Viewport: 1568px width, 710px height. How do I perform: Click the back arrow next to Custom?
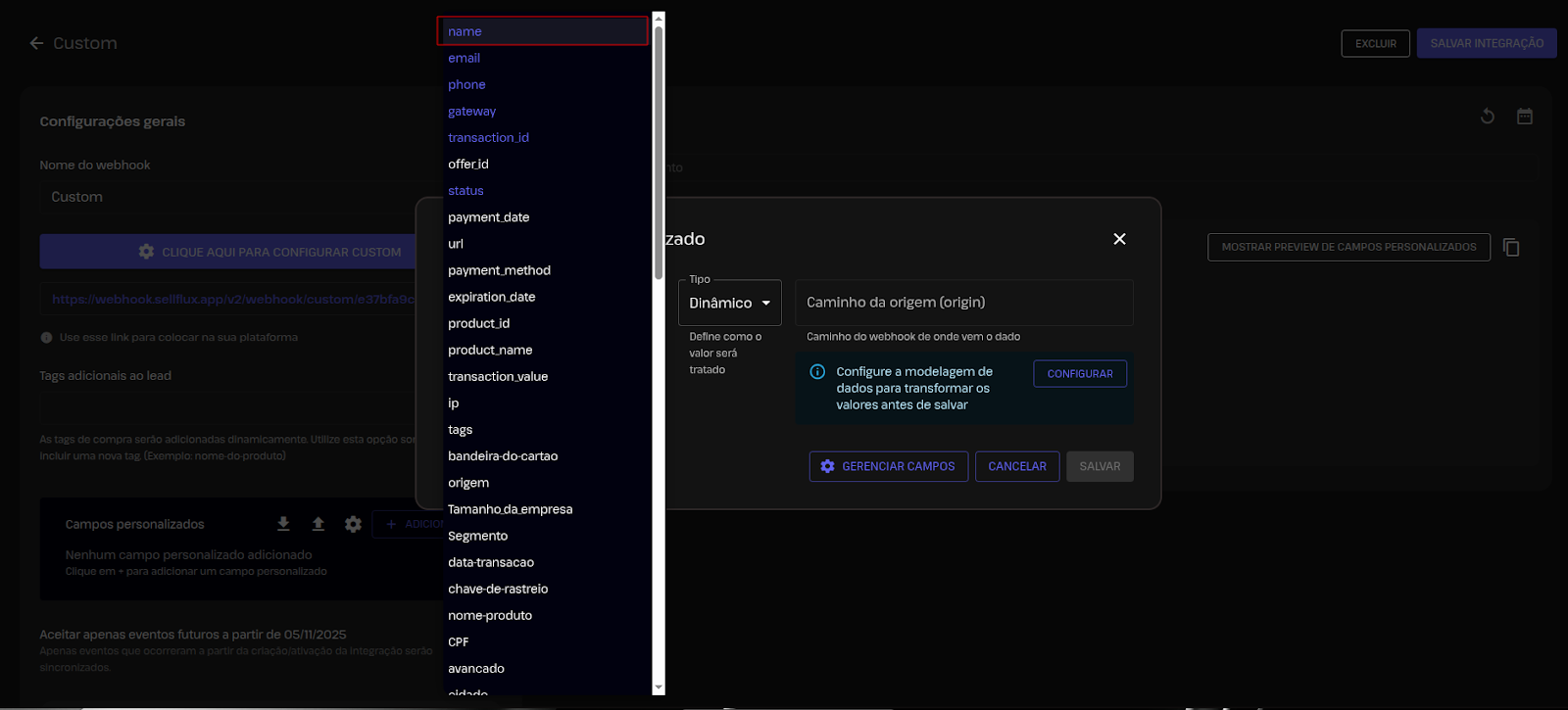click(x=36, y=43)
